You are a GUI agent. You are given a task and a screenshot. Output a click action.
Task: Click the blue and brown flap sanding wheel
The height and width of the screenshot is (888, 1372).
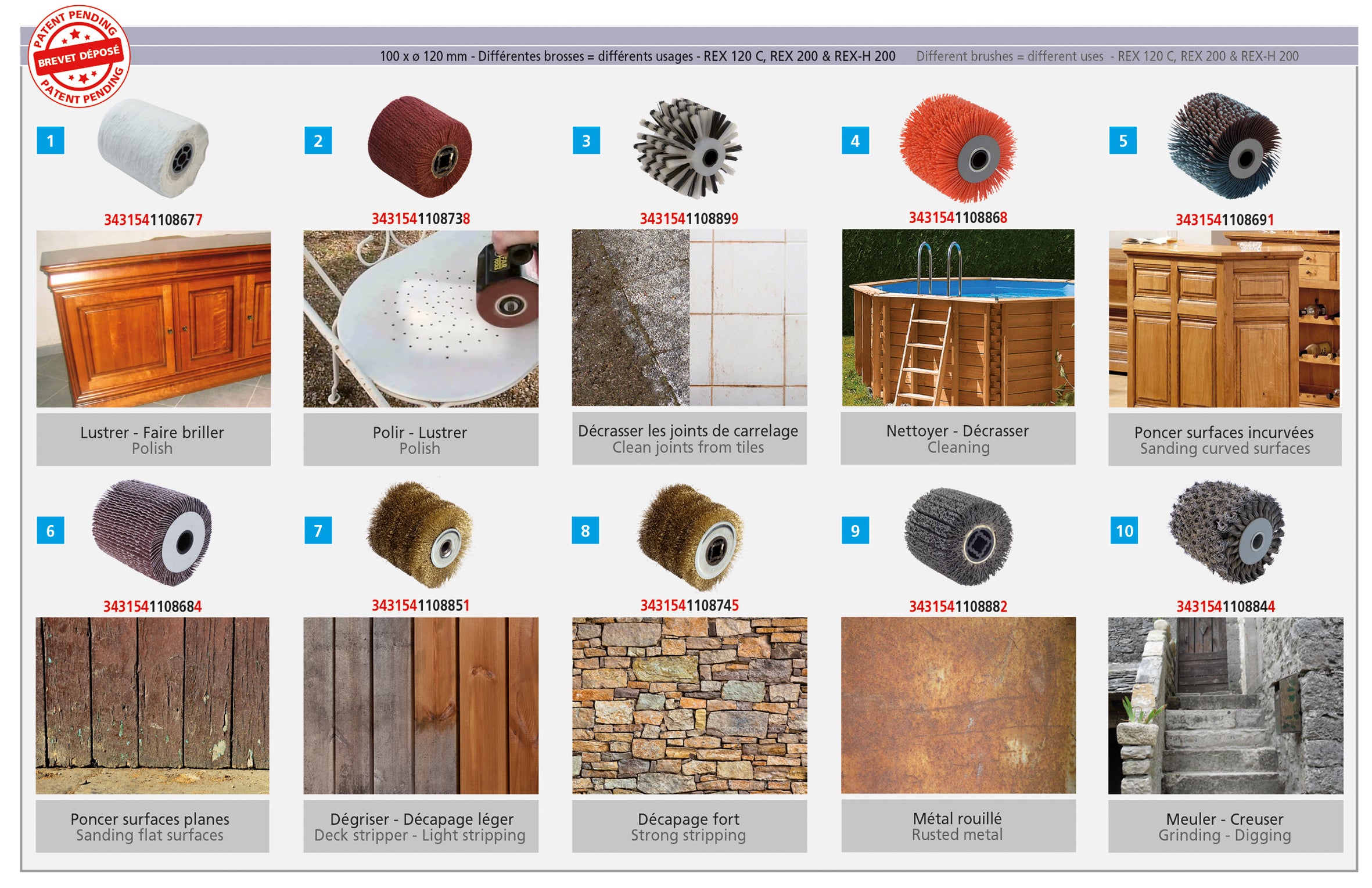click(x=1224, y=146)
